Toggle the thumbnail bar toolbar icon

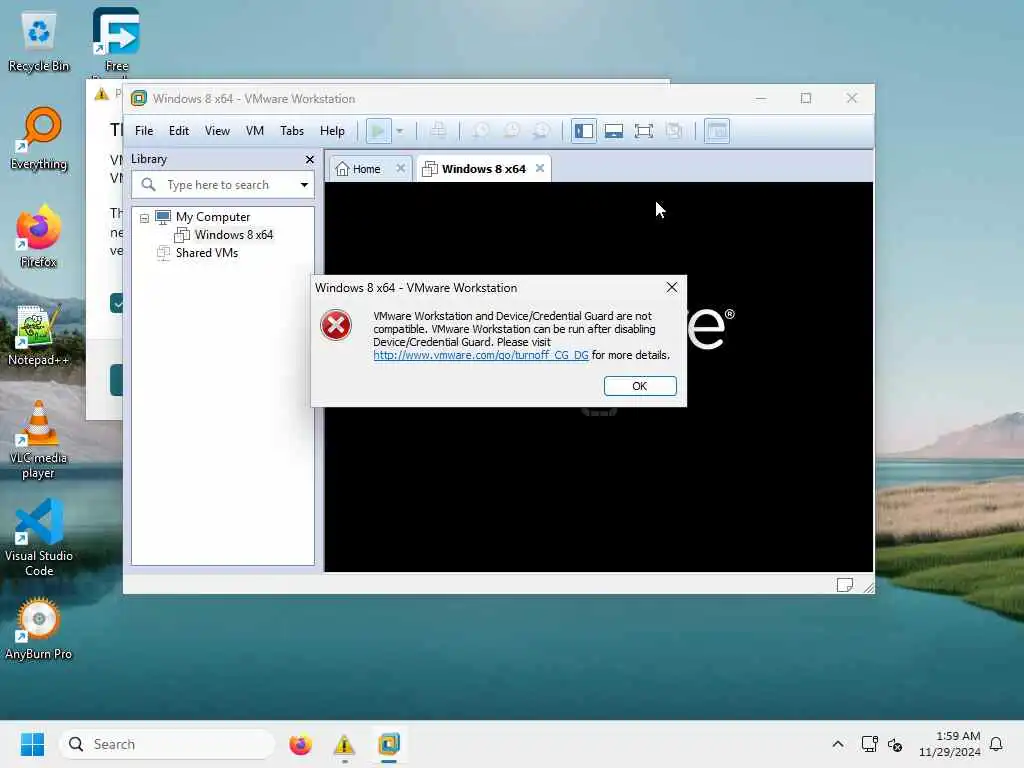pyautogui.click(x=613, y=131)
